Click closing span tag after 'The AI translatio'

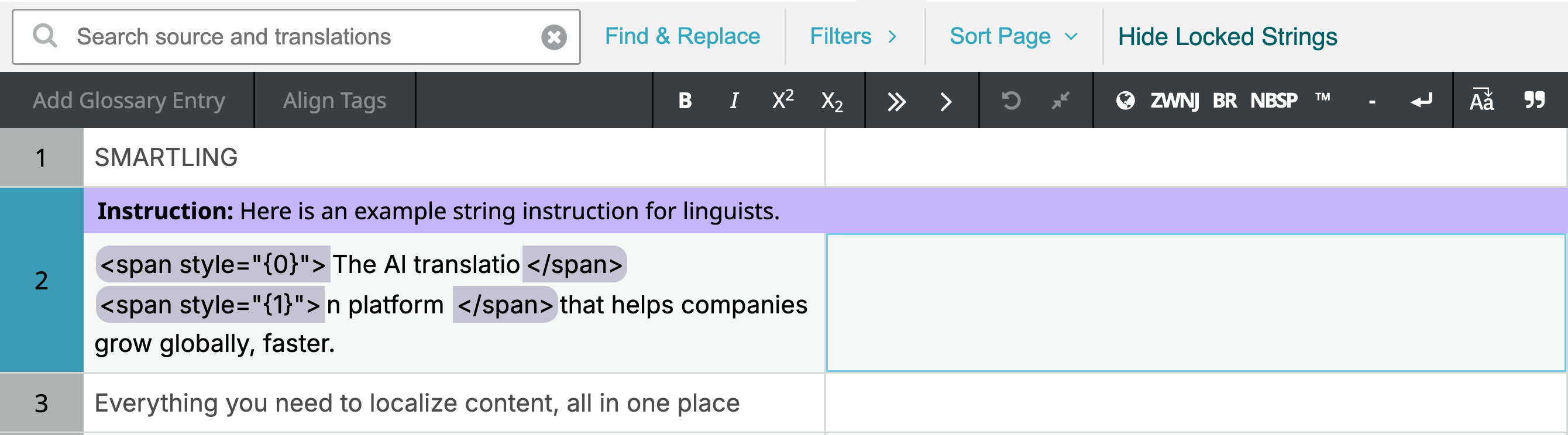575,264
